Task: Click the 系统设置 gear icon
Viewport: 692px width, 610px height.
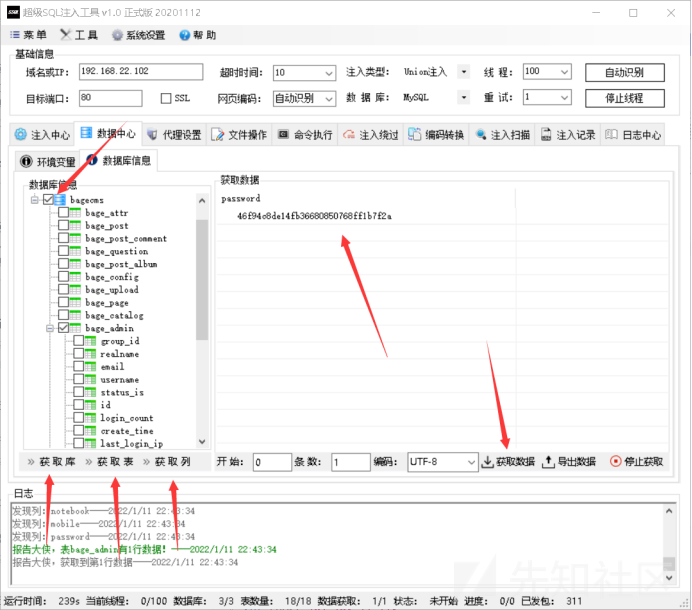Action: click(x=117, y=35)
